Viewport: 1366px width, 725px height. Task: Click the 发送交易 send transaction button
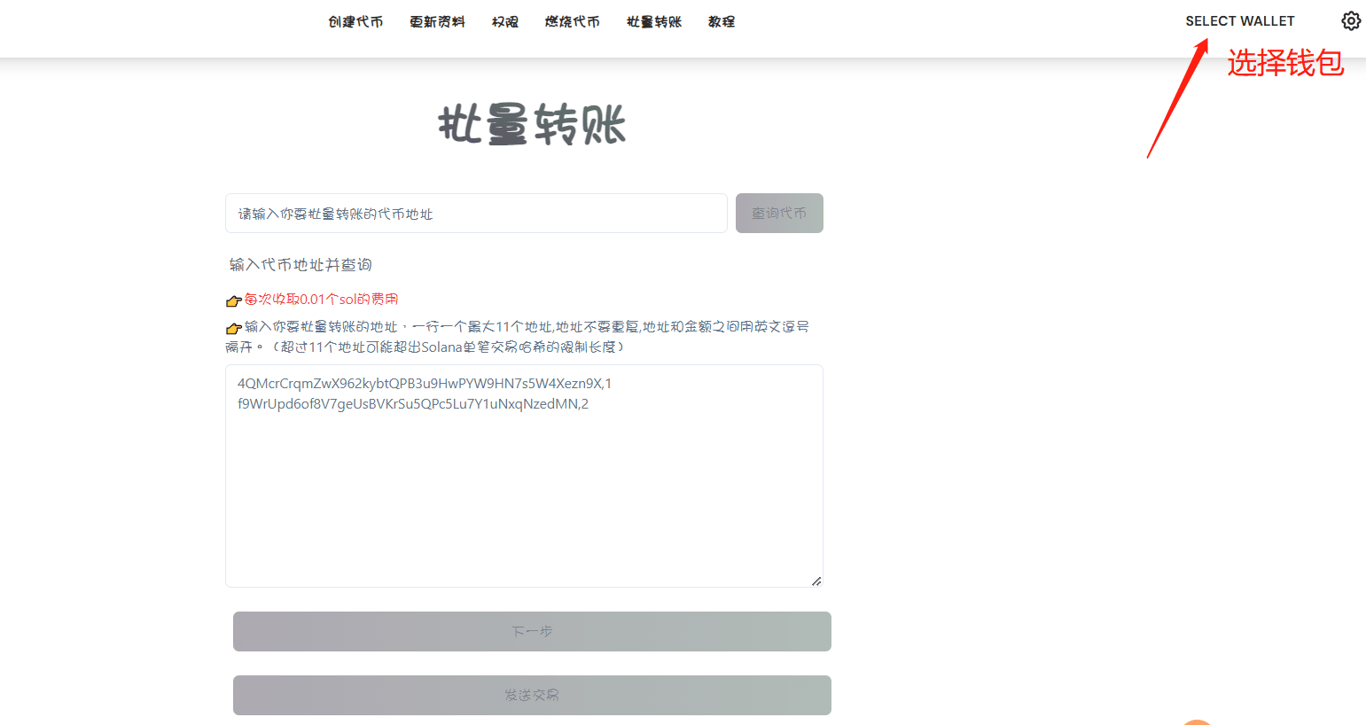coord(532,695)
